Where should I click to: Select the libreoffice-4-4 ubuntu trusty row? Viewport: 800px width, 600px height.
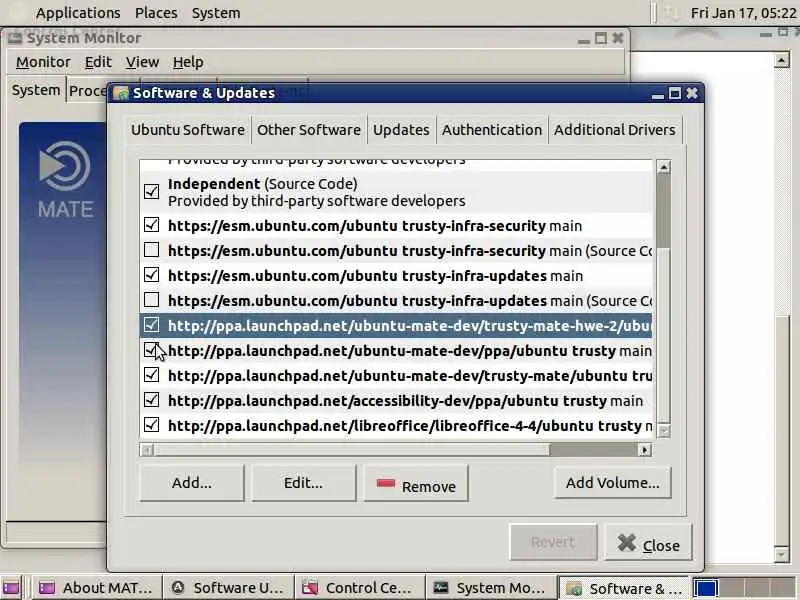[x=395, y=425]
